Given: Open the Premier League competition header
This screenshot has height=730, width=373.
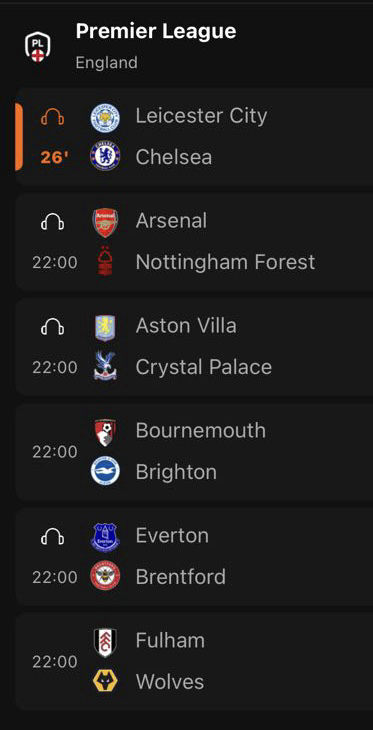Looking at the screenshot, I should point(186,46).
